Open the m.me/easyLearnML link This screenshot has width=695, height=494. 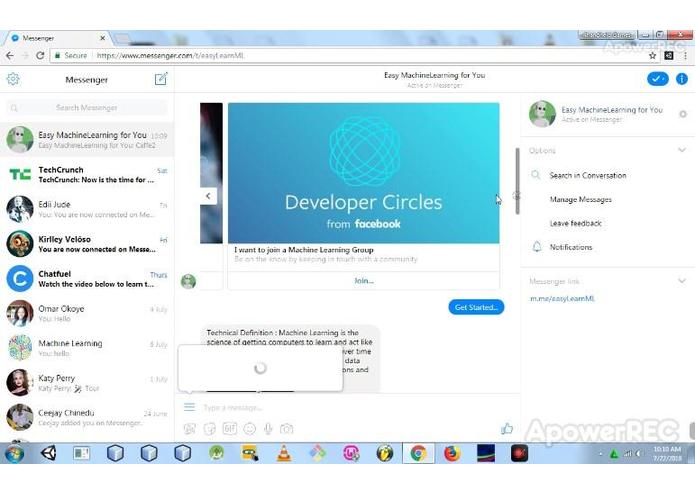click(562, 299)
